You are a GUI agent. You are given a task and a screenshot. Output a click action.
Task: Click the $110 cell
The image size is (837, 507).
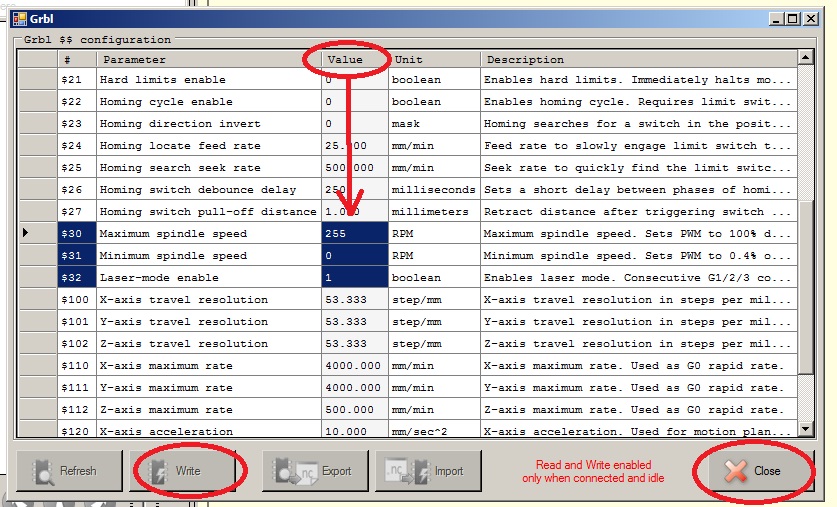[x=77, y=366]
